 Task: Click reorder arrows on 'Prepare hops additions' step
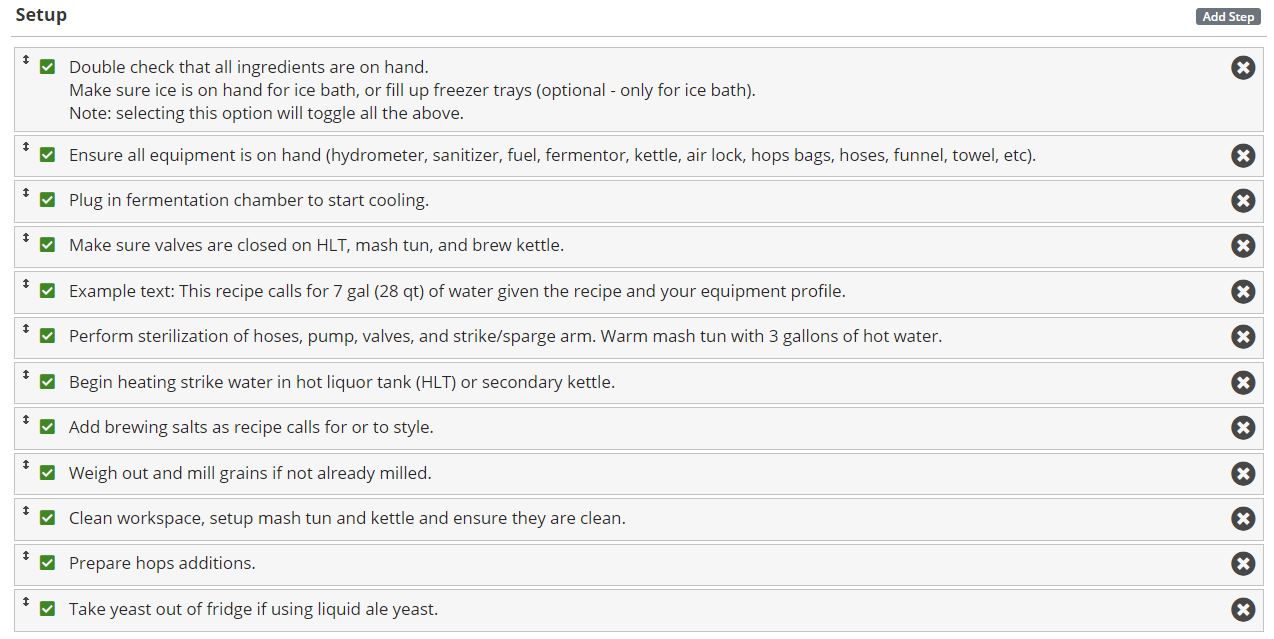click(x=26, y=555)
